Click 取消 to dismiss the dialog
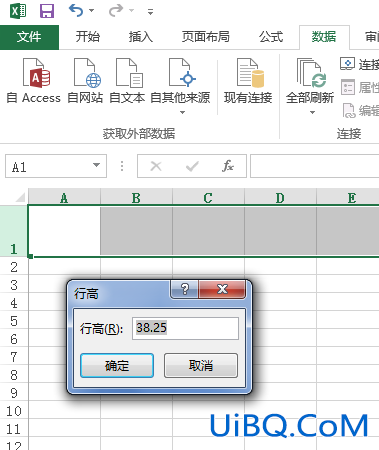 pyautogui.click(x=201, y=365)
